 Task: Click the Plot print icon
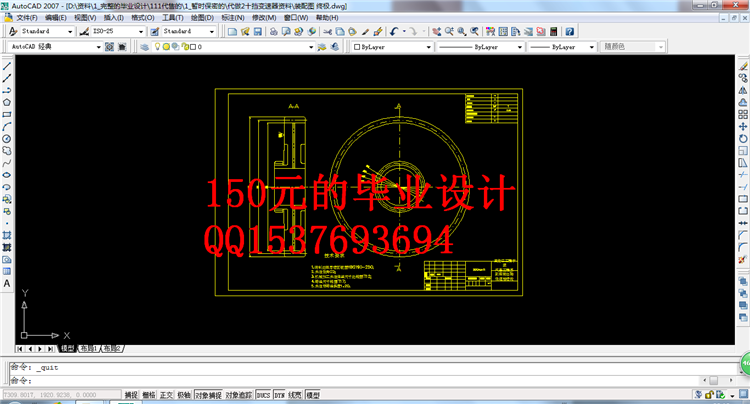coord(274,32)
